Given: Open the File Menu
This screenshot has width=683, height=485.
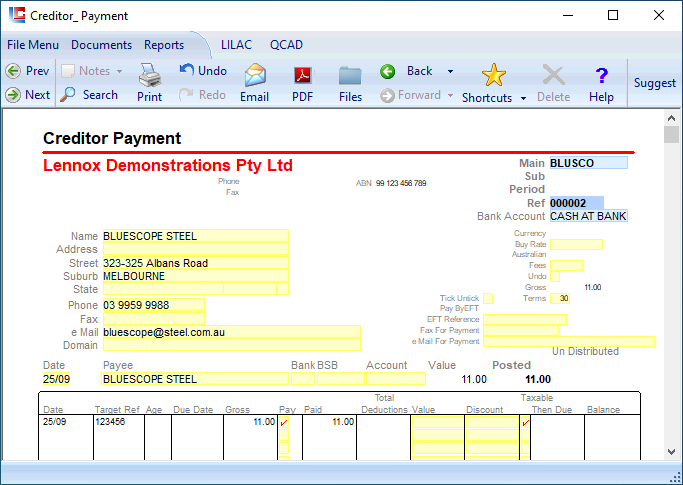Looking at the screenshot, I should pos(33,45).
